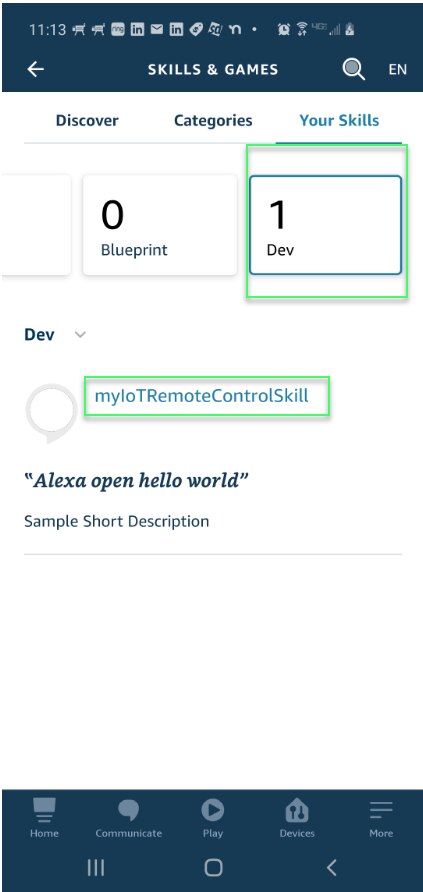Select the 0 Blueprint card
423x892 pixels.
point(160,225)
